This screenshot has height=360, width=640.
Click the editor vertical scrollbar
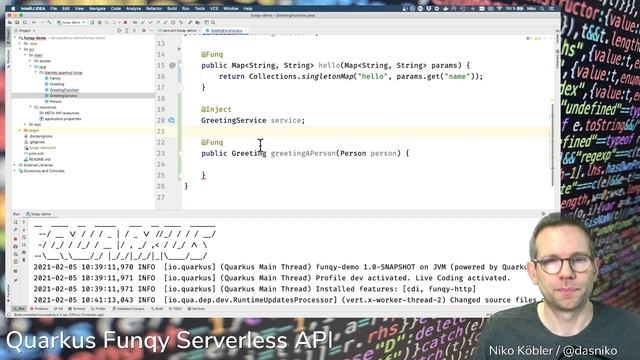pyautogui.click(x=553, y=145)
